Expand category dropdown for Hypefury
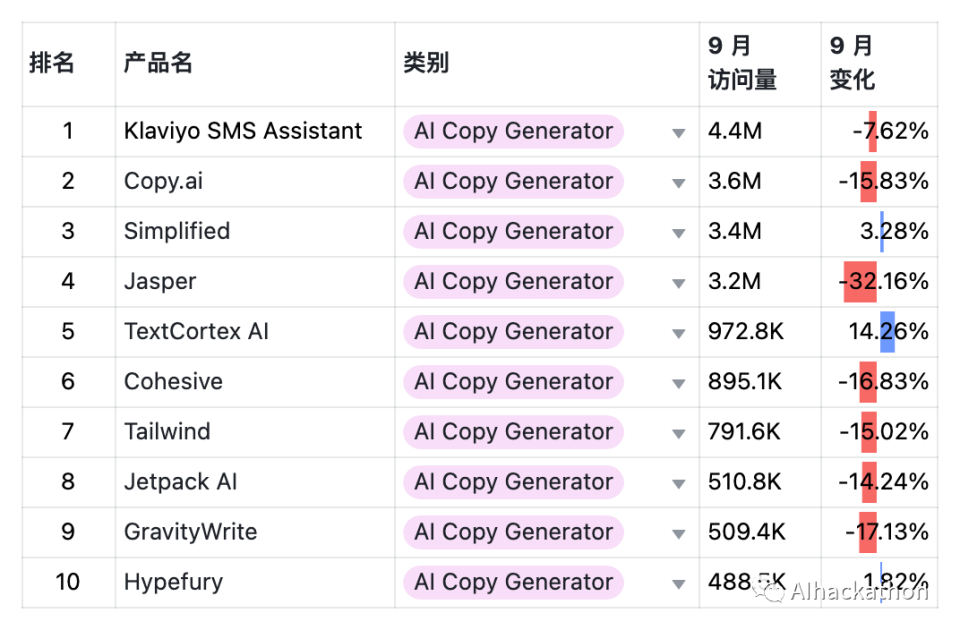The height and width of the screenshot is (630, 960). [679, 584]
